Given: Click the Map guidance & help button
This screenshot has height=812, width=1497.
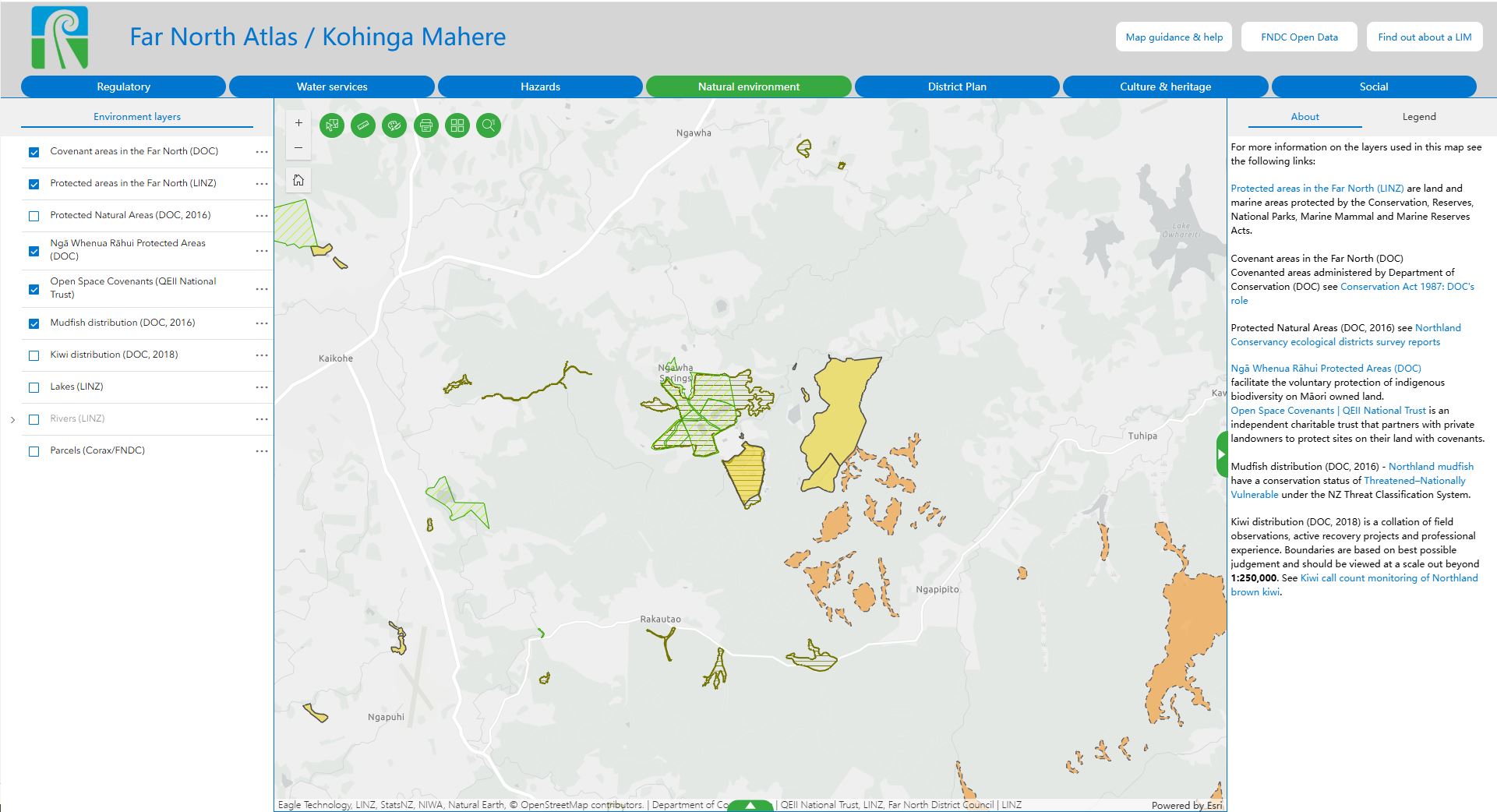Looking at the screenshot, I should [1174, 37].
